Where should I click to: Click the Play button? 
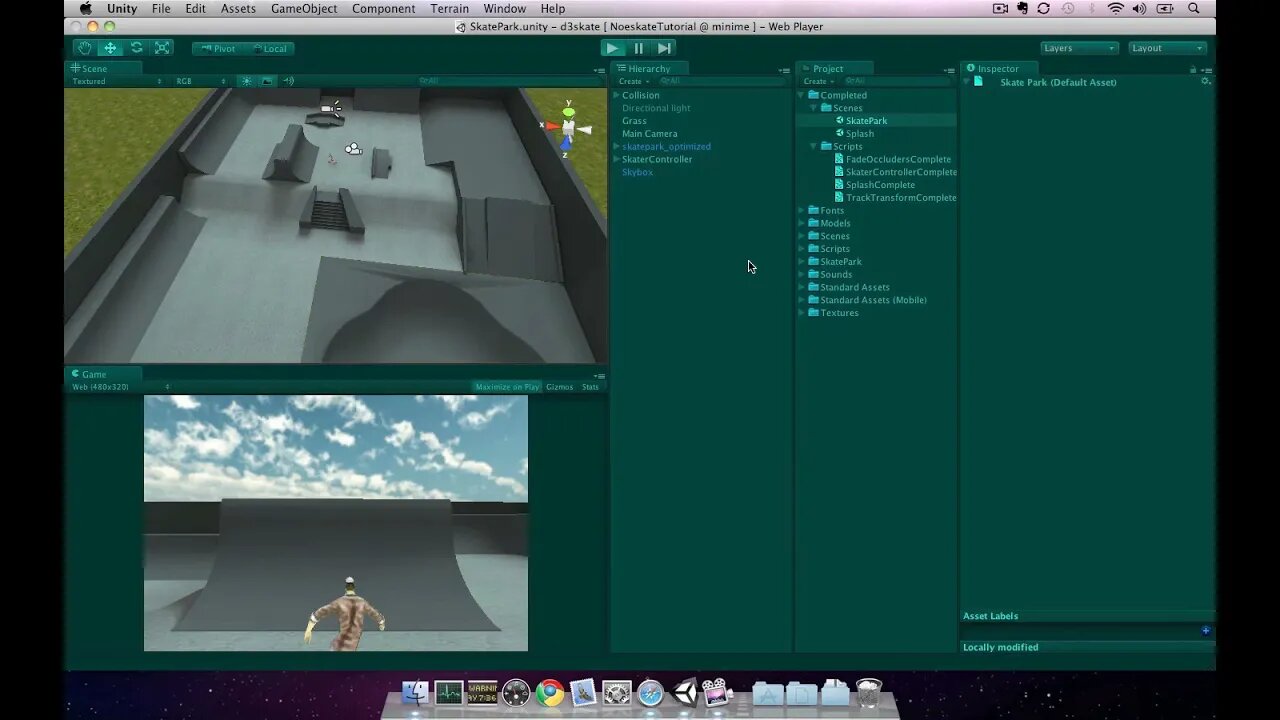[x=613, y=48]
